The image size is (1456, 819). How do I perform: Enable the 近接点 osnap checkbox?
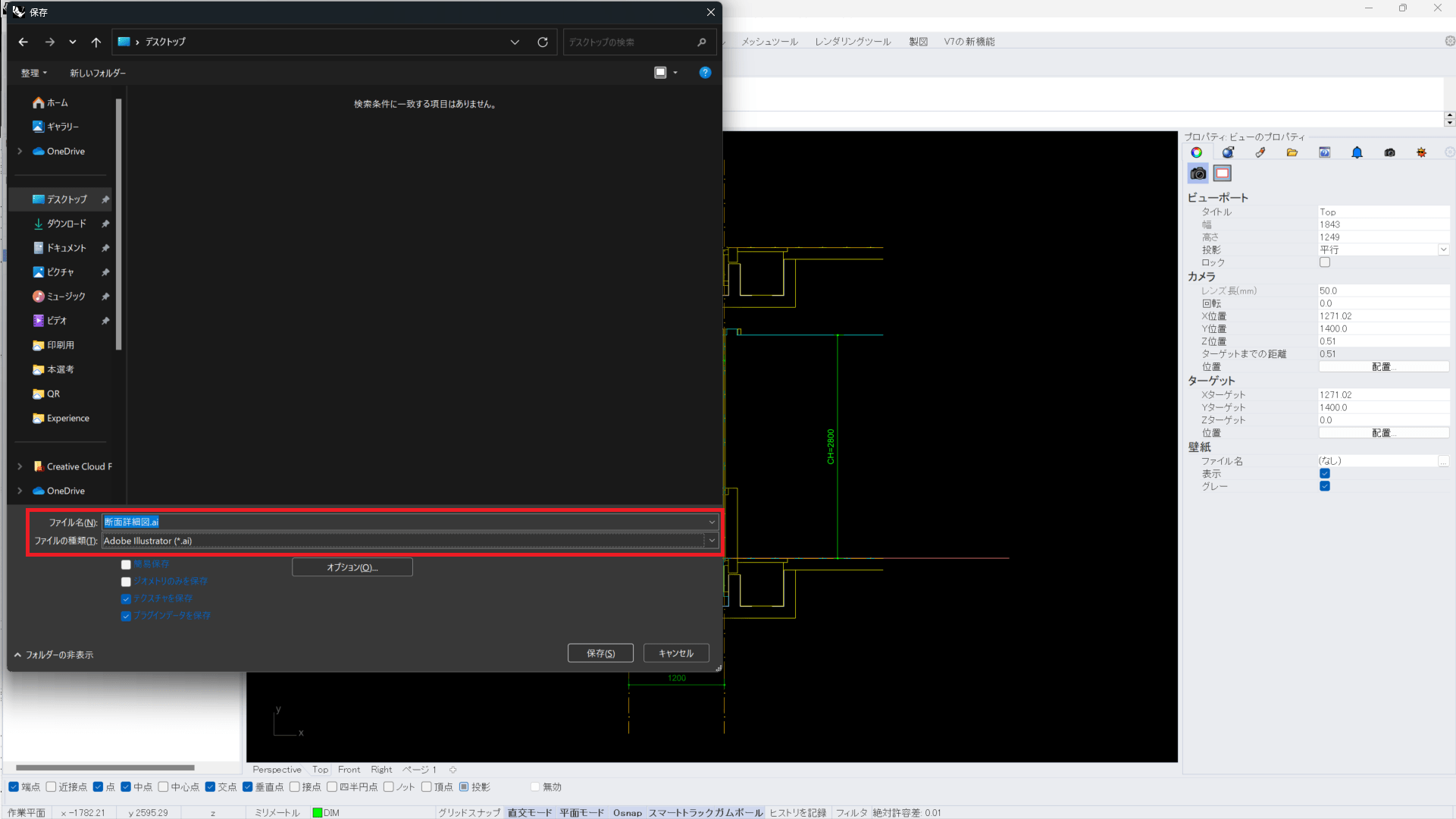click(x=52, y=787)
